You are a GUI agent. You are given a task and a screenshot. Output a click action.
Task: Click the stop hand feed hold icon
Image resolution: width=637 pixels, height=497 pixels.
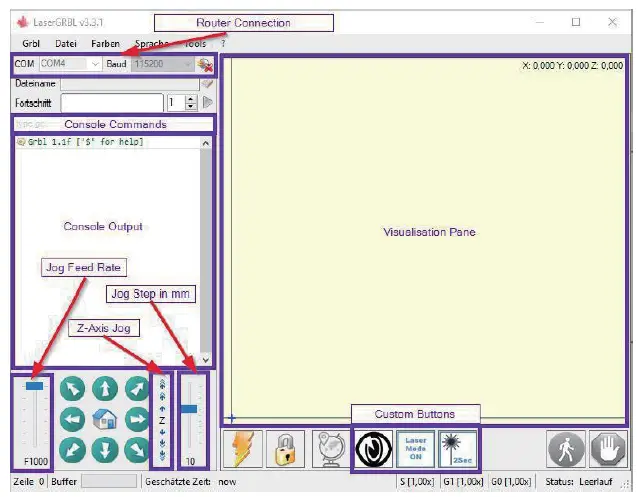[x=608, y=449]
